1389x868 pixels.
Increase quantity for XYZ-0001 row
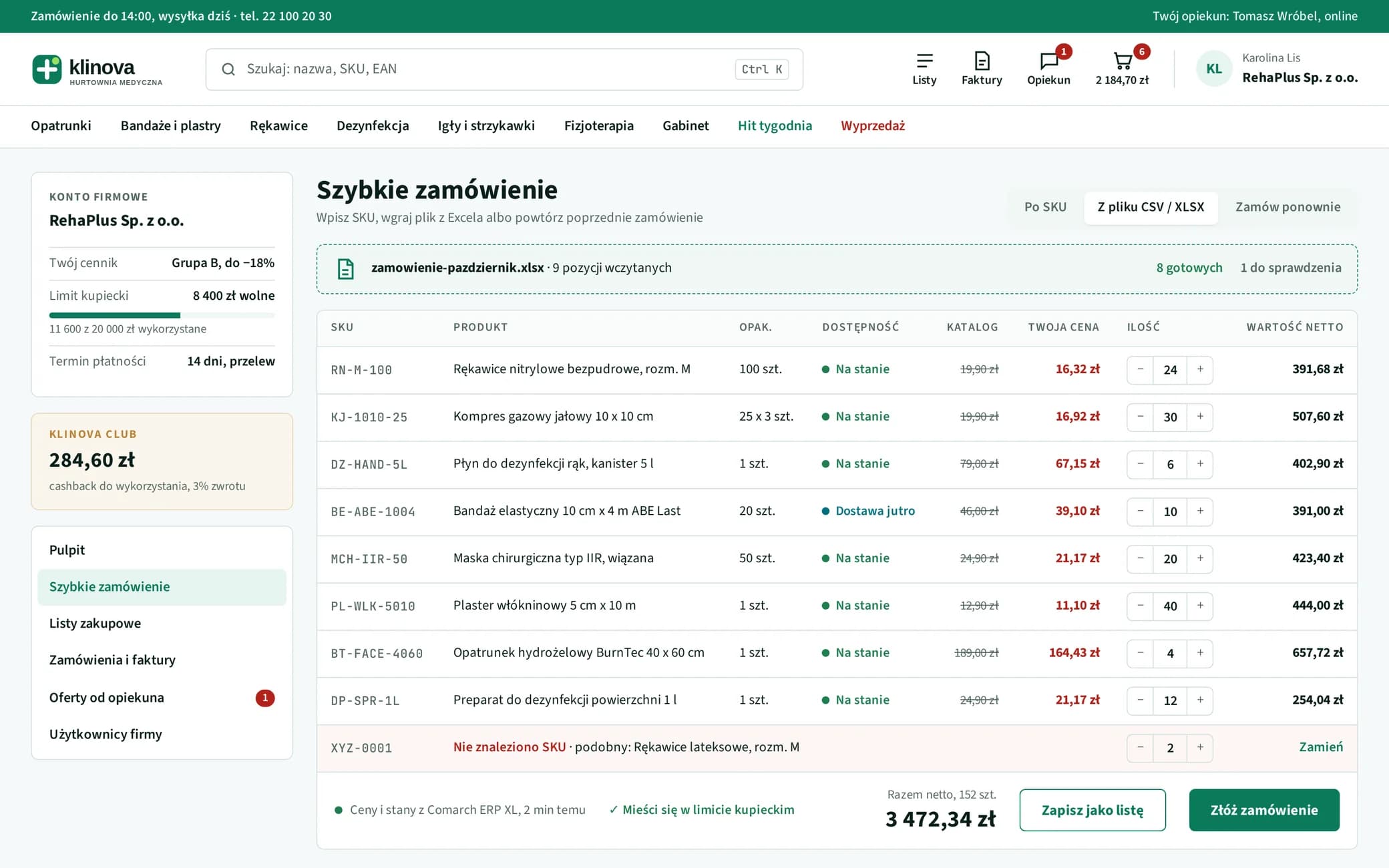(1200, 748)
